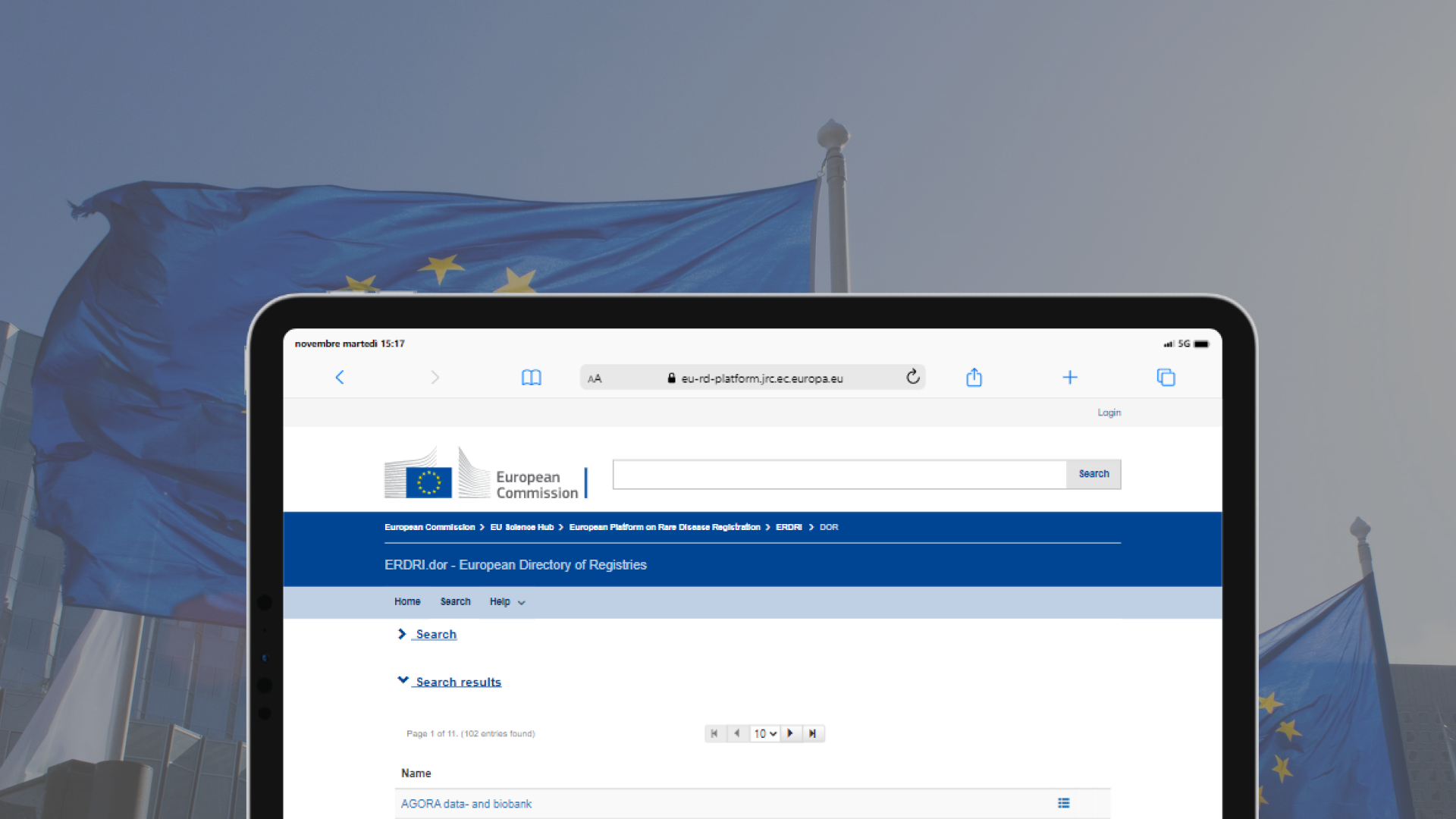Click the 'Page 1 of 11. (102 entries found)' text
Screen dimensions: 1456x819
click(471, 733)
